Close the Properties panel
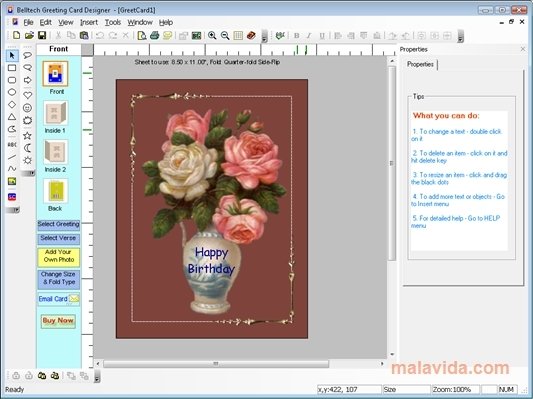The width and height of the screenshot is (533, 399). pos(523,49)
